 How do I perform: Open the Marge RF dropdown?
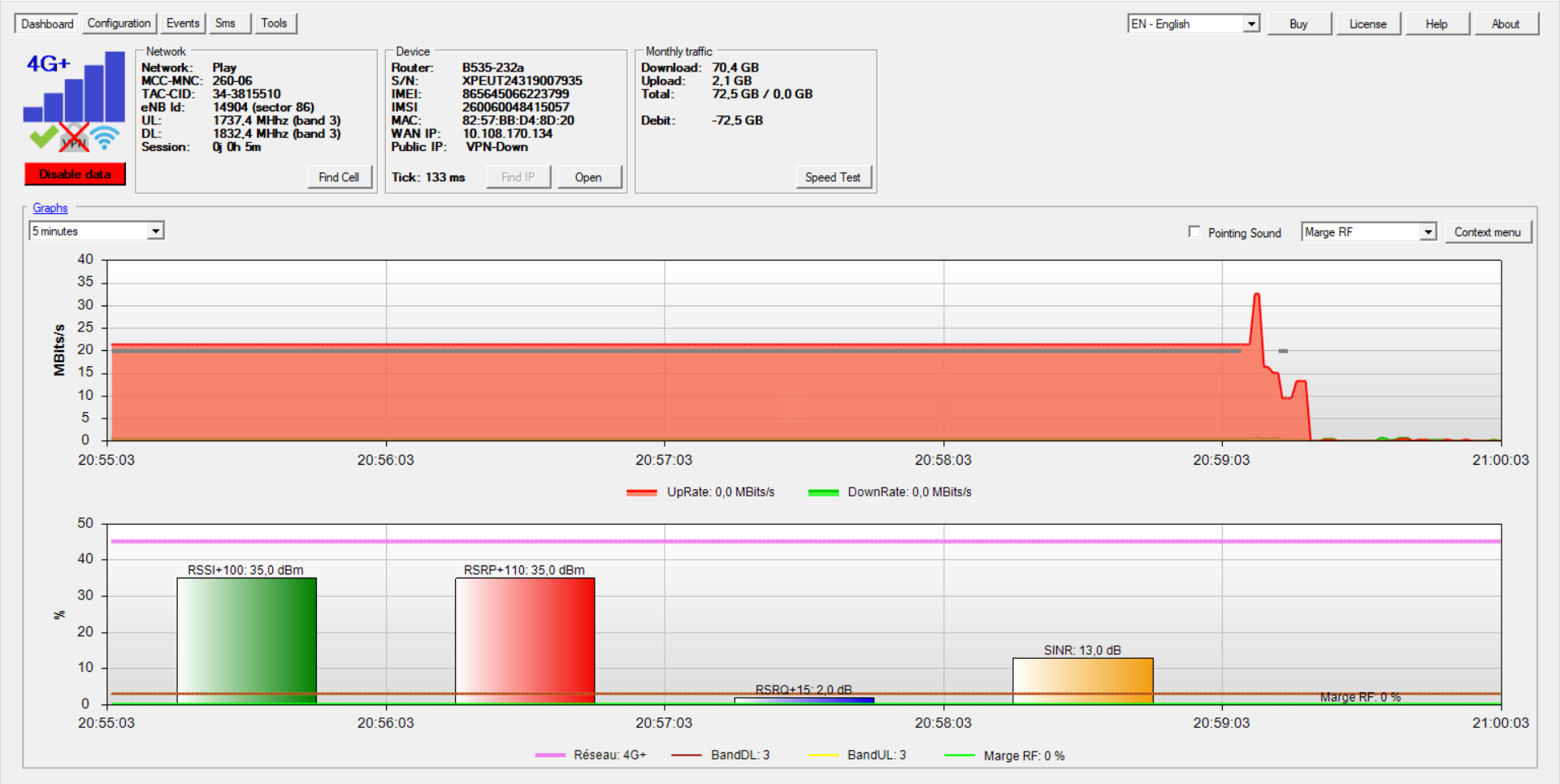[1368, 232]
